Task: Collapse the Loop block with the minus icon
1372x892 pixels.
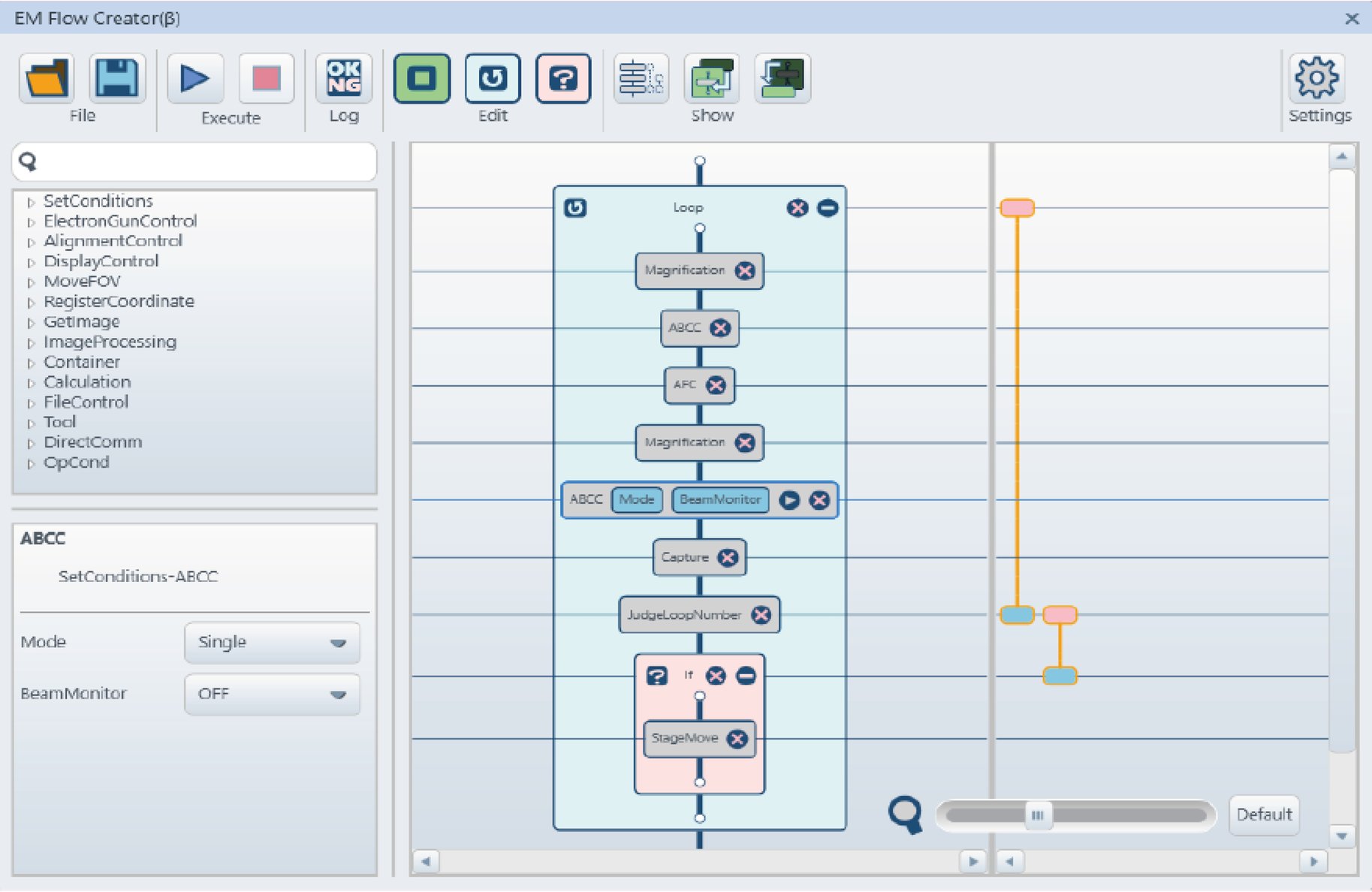Action: click(828, 208)
